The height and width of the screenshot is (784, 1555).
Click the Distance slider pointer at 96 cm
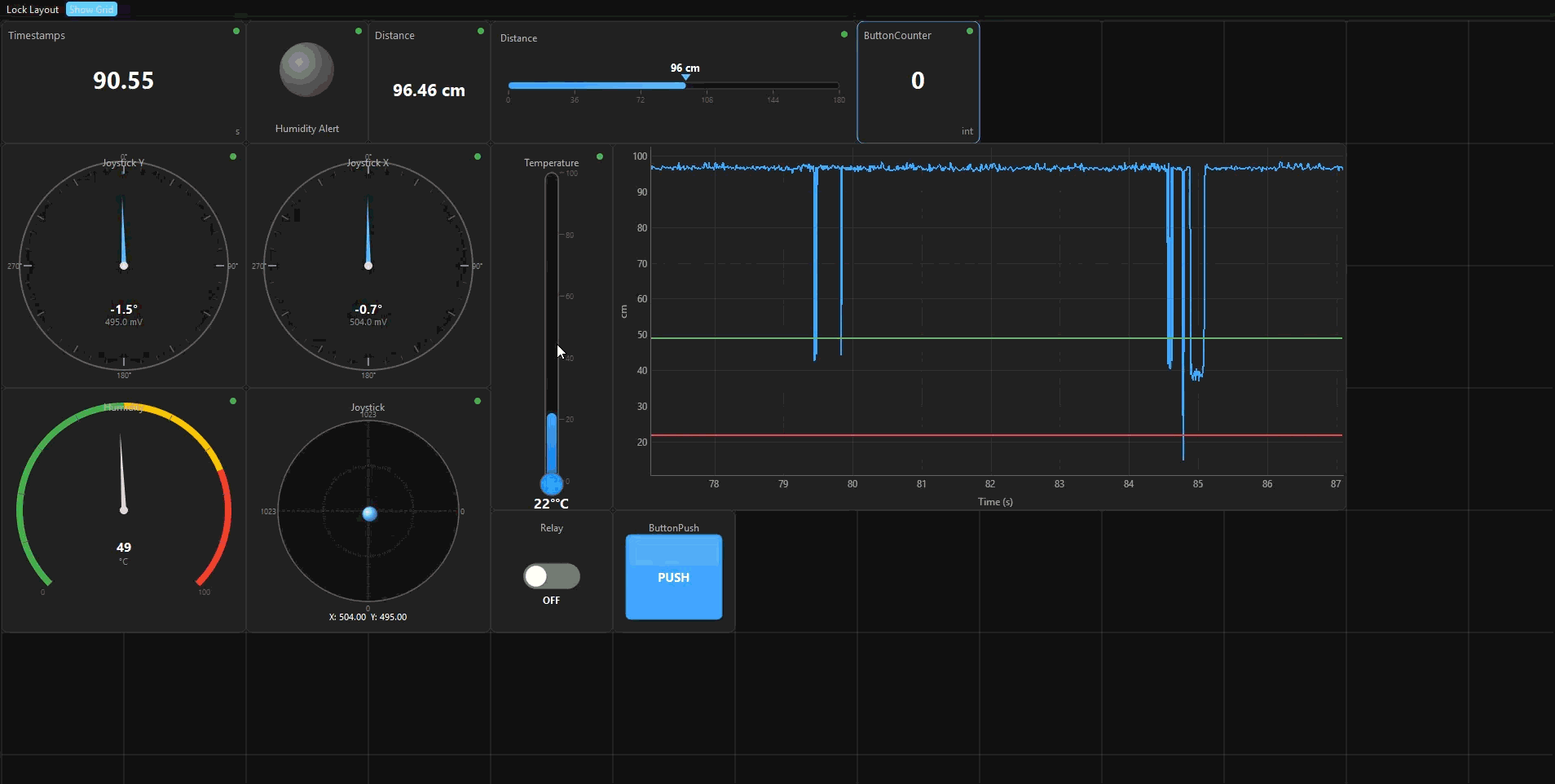pyautogui.click(x=685, y=76)
